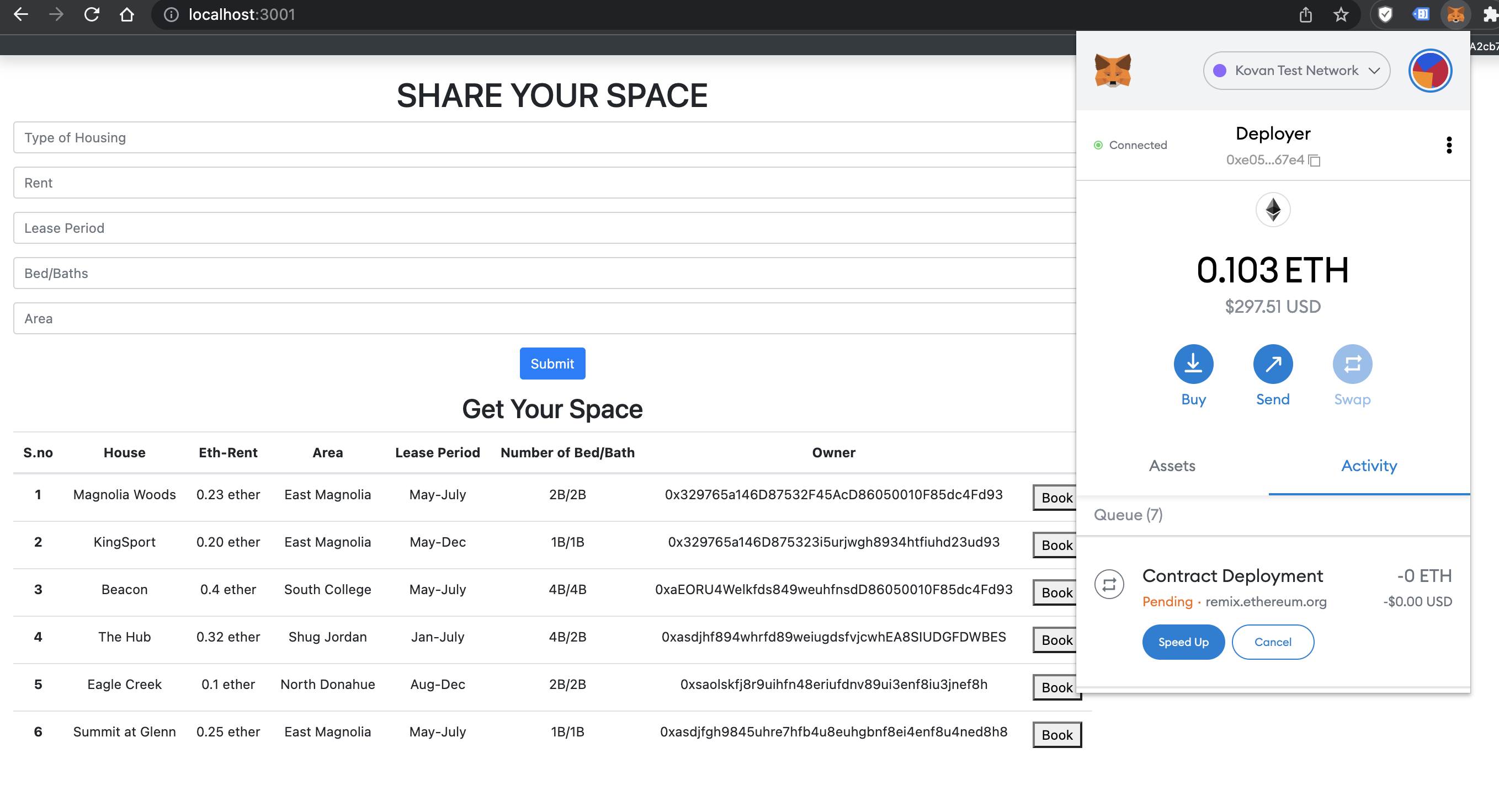
Task: Open the Kovan Test Network dropdown
Action: [1296, 71]
